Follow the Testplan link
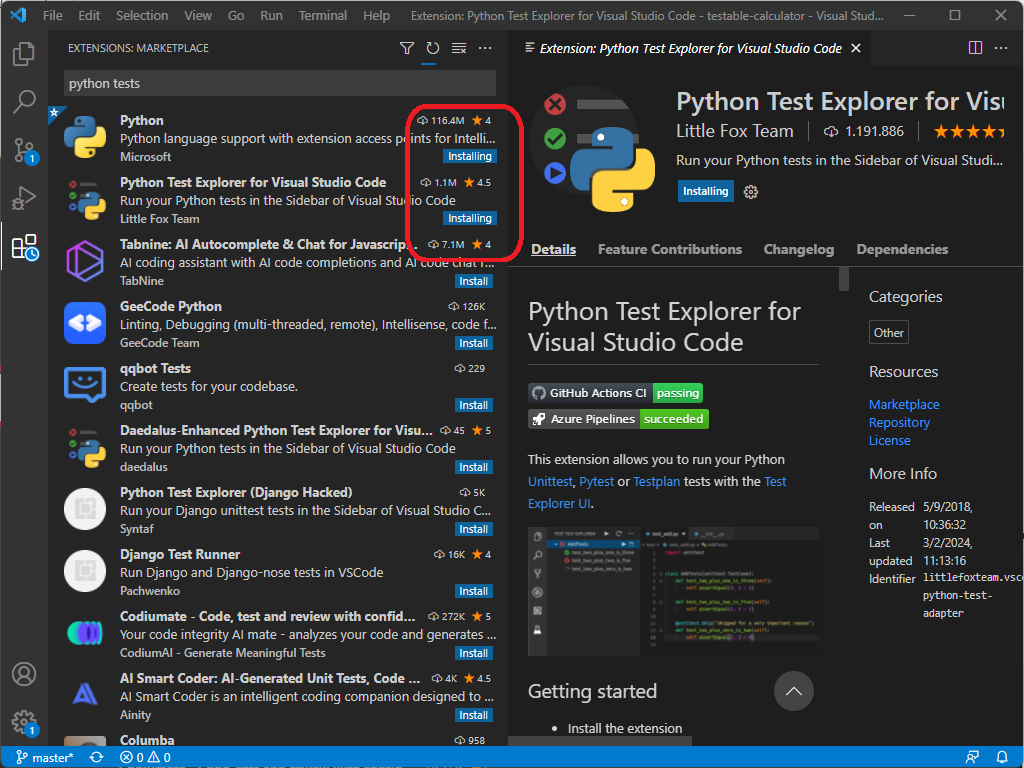The width and height of the screenshot is (1024, 768). click(x=656, y=481)
